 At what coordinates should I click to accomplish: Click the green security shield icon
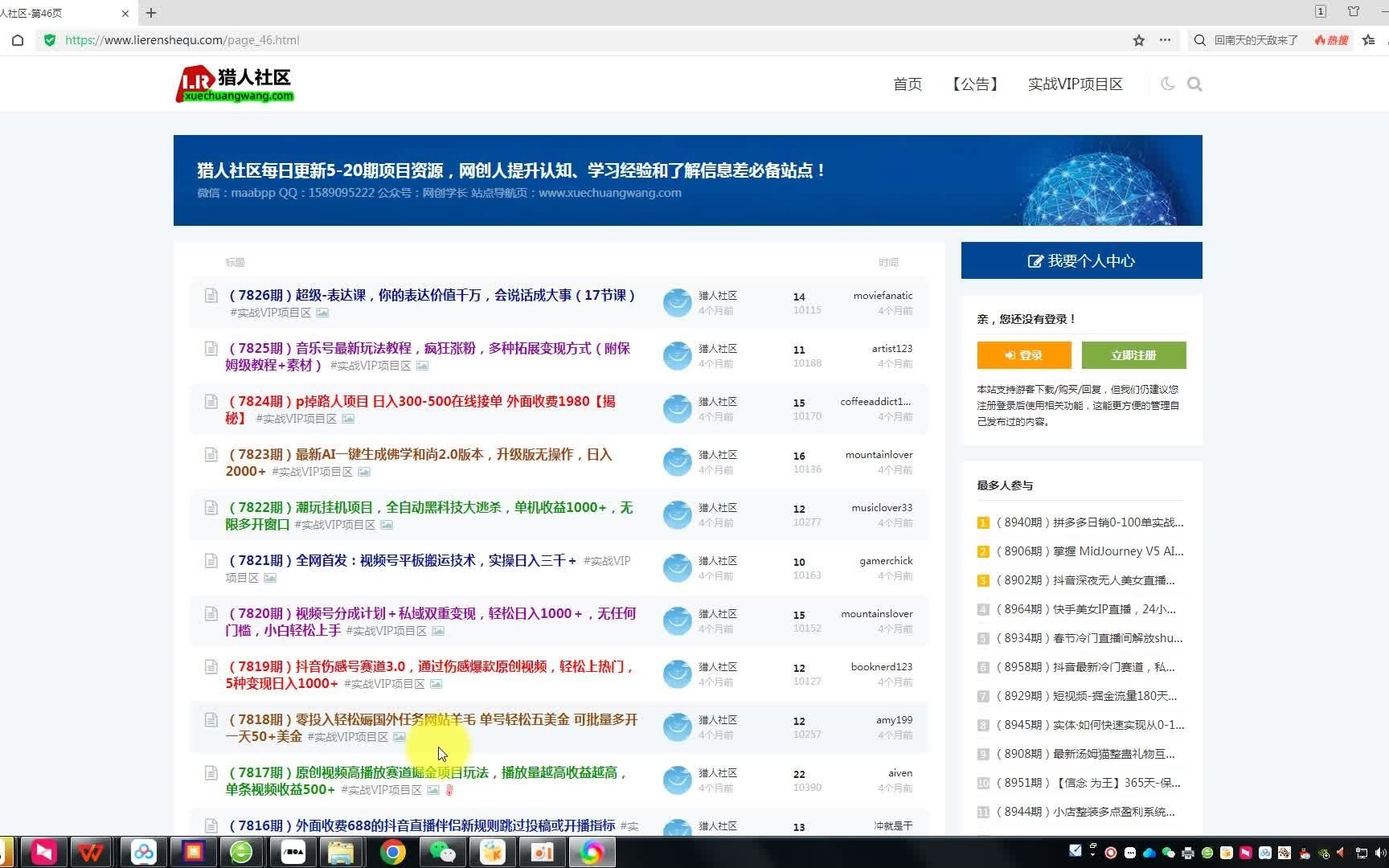pyautogui.click(x=50, y=40)
